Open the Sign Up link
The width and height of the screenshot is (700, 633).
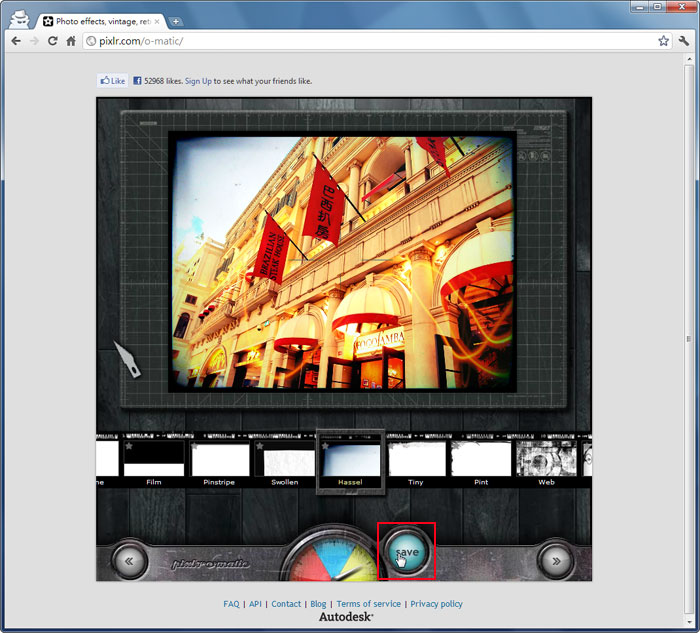198,81
